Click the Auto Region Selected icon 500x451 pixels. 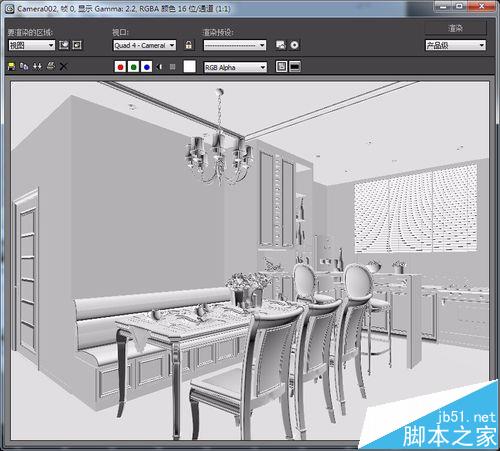click(77, 45)
